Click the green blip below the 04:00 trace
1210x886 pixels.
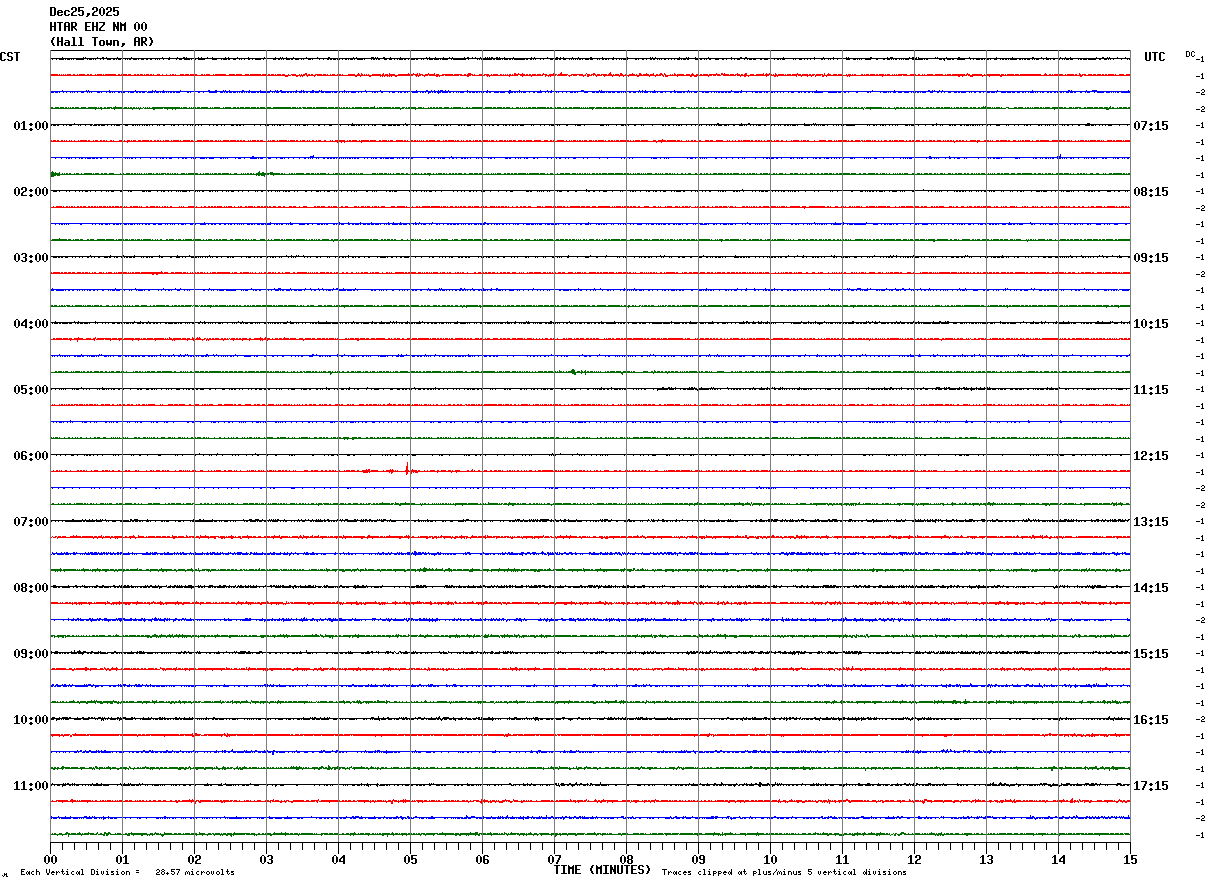pos(573,371)
